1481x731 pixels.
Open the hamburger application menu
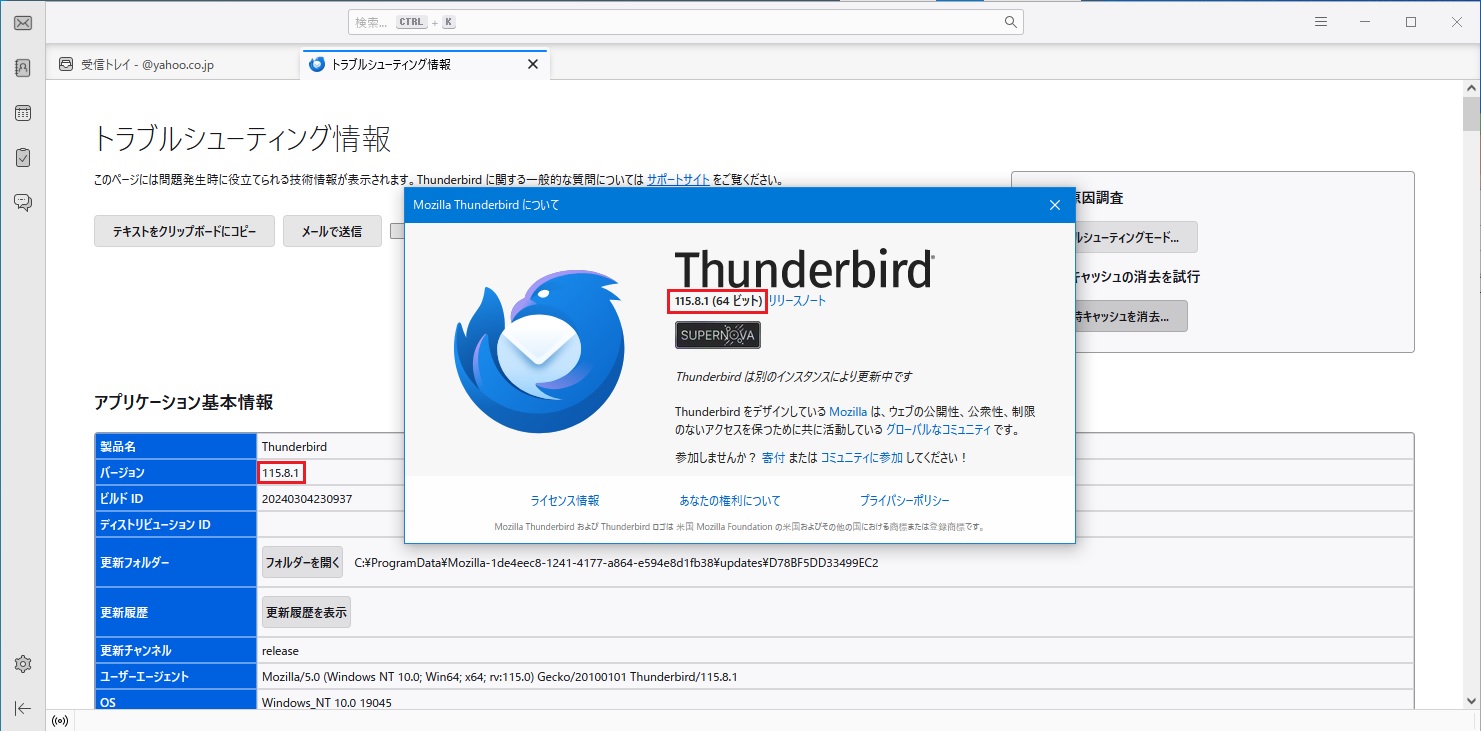pos(1321,22)
